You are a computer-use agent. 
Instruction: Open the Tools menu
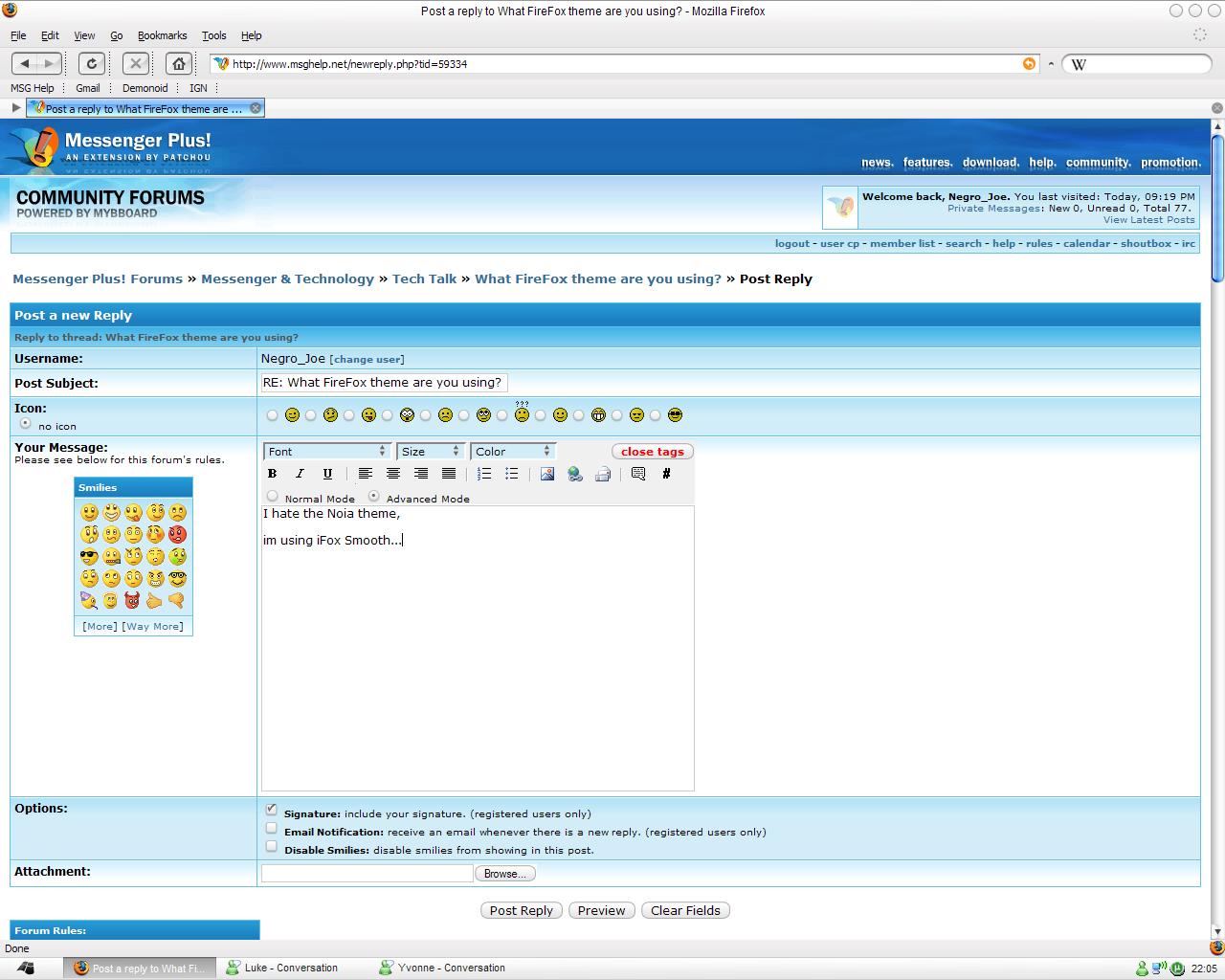pos(213,35)
